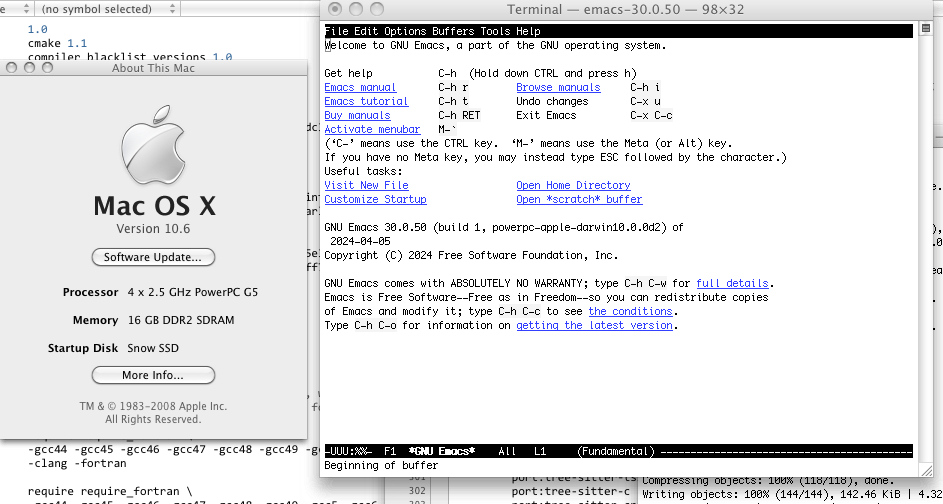Click the Buy manuals link
This screenshot has height=504, width=943.
(x=357, y=115)
